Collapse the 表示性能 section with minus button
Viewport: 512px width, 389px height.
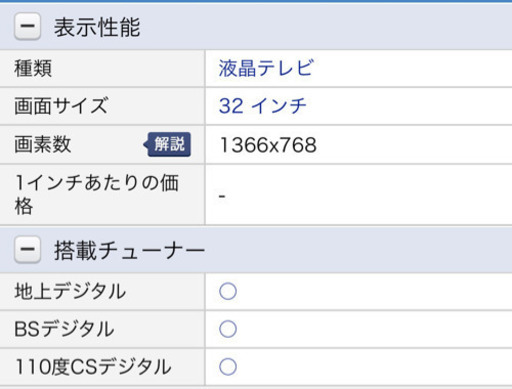tap(27, 26)
